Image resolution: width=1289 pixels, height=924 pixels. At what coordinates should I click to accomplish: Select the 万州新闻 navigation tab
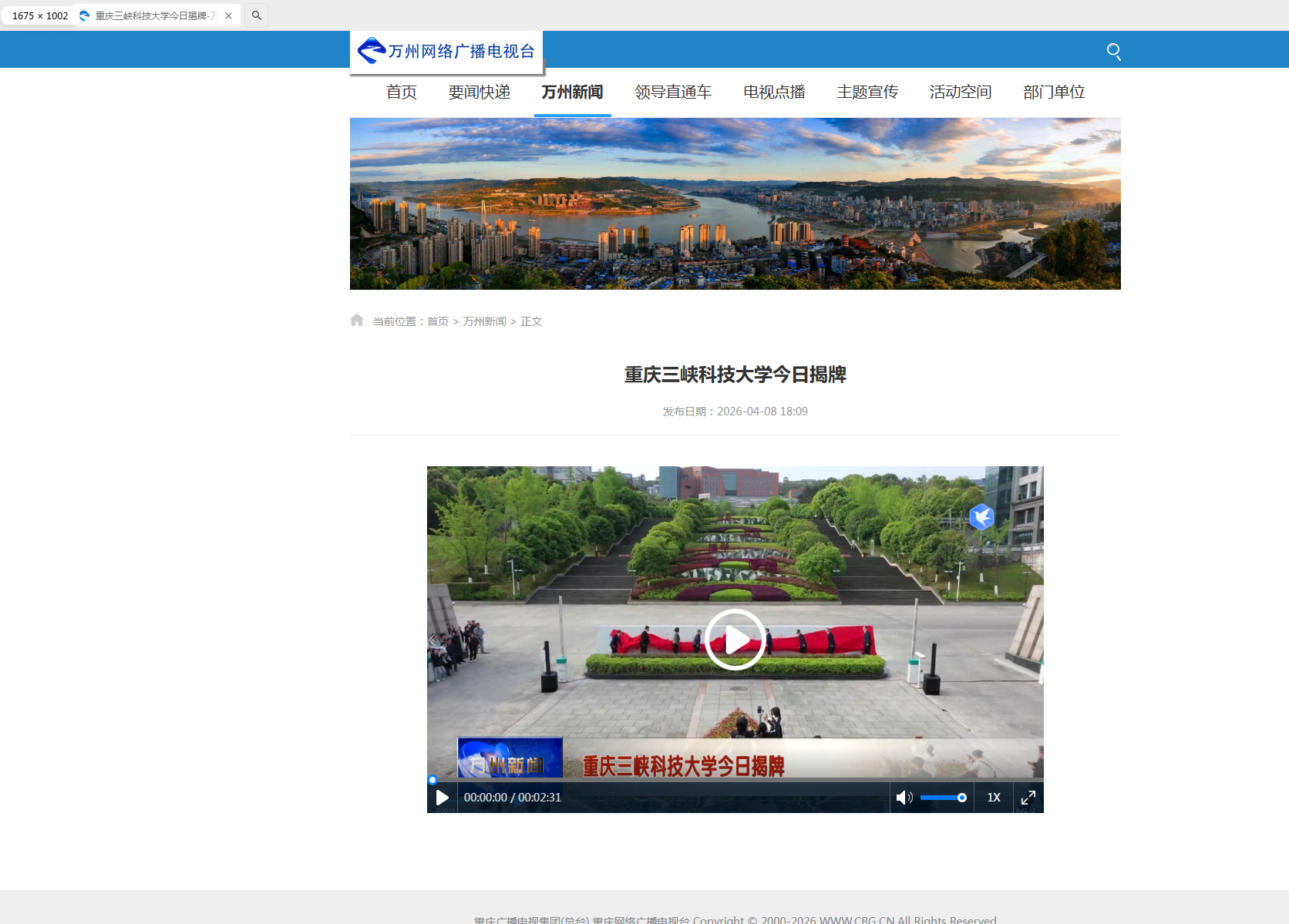click(572, 92)
